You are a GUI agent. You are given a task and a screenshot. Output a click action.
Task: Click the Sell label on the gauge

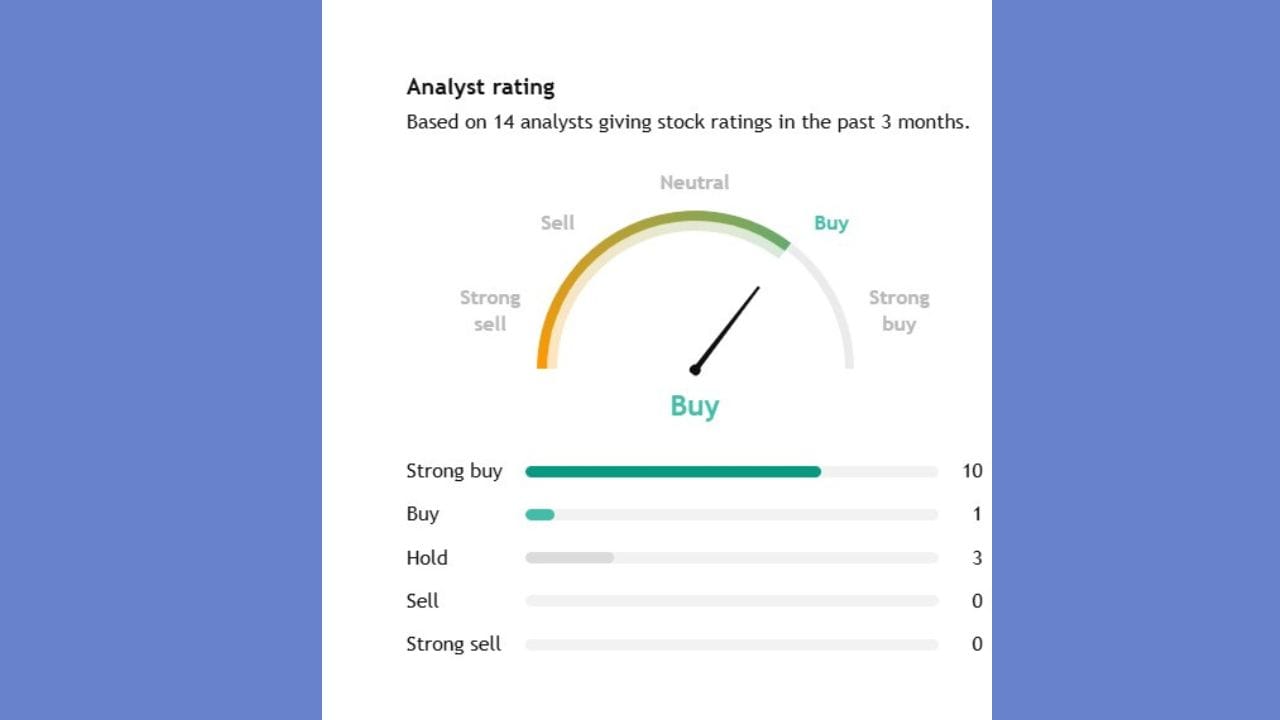557,223
